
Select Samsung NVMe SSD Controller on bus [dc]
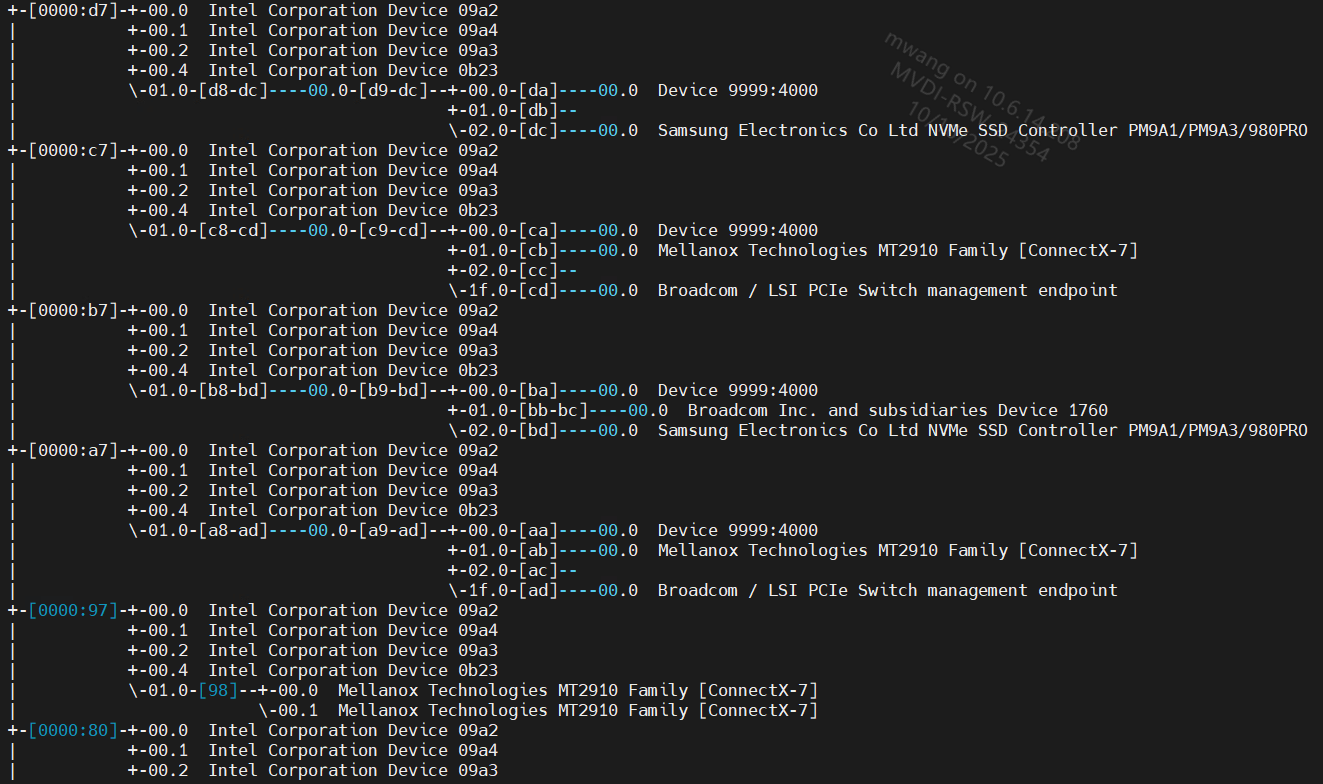point(983,130)
